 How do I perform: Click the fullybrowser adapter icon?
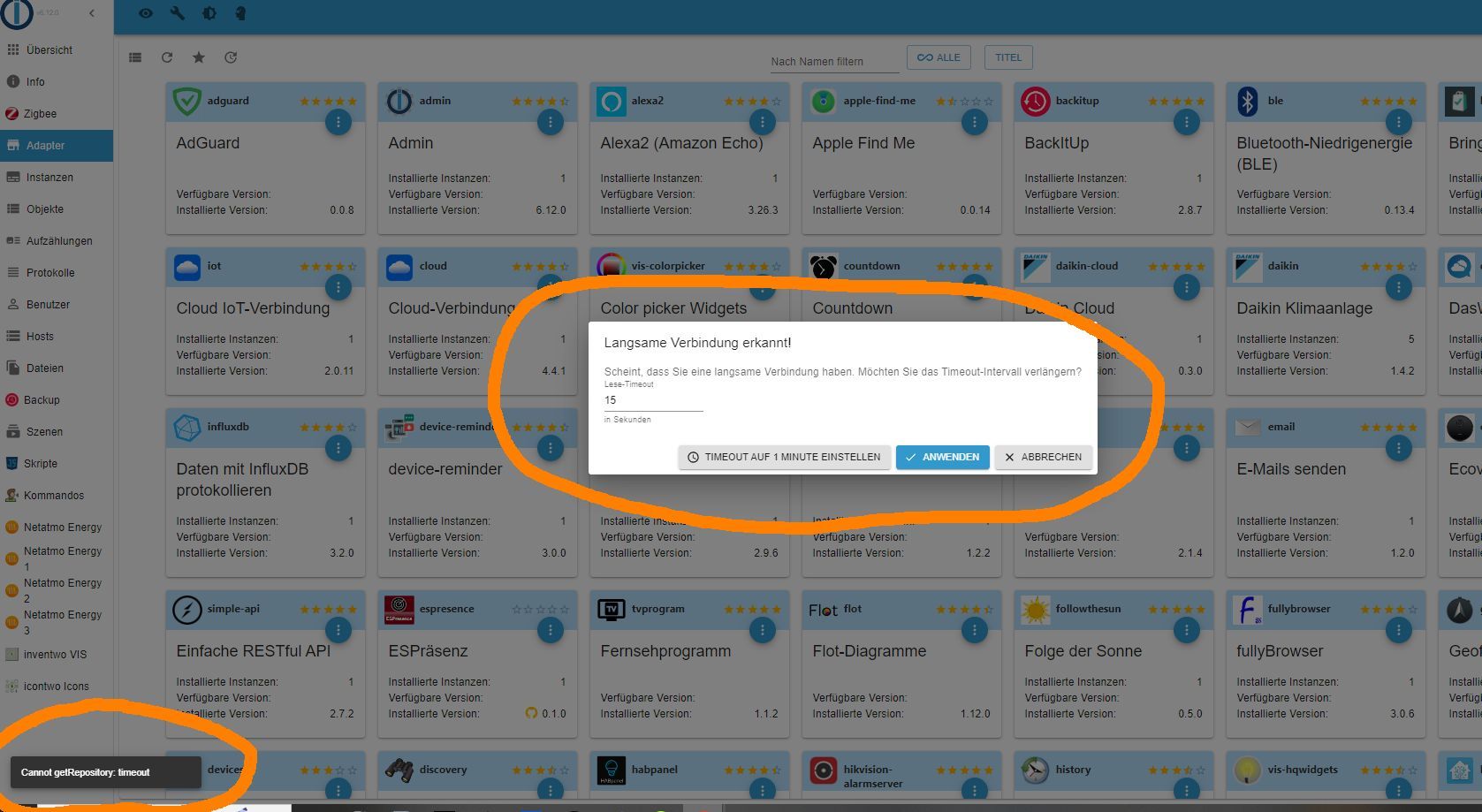[1247, 610]
